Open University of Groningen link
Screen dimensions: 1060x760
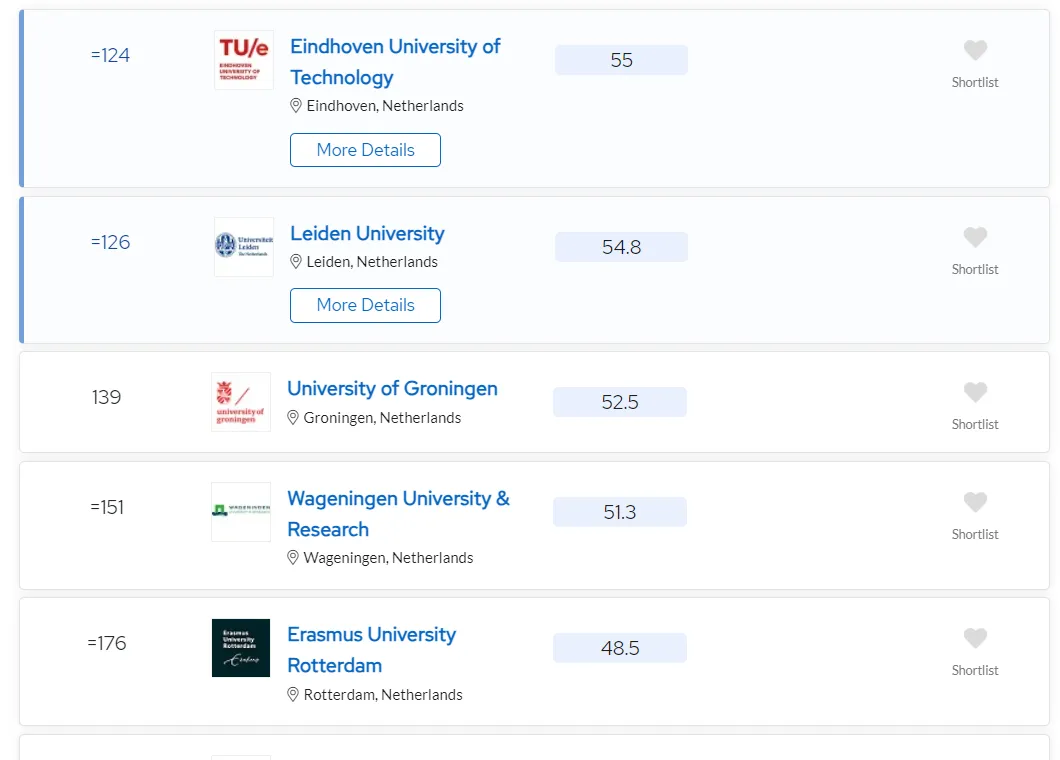[x=392, y=389]
